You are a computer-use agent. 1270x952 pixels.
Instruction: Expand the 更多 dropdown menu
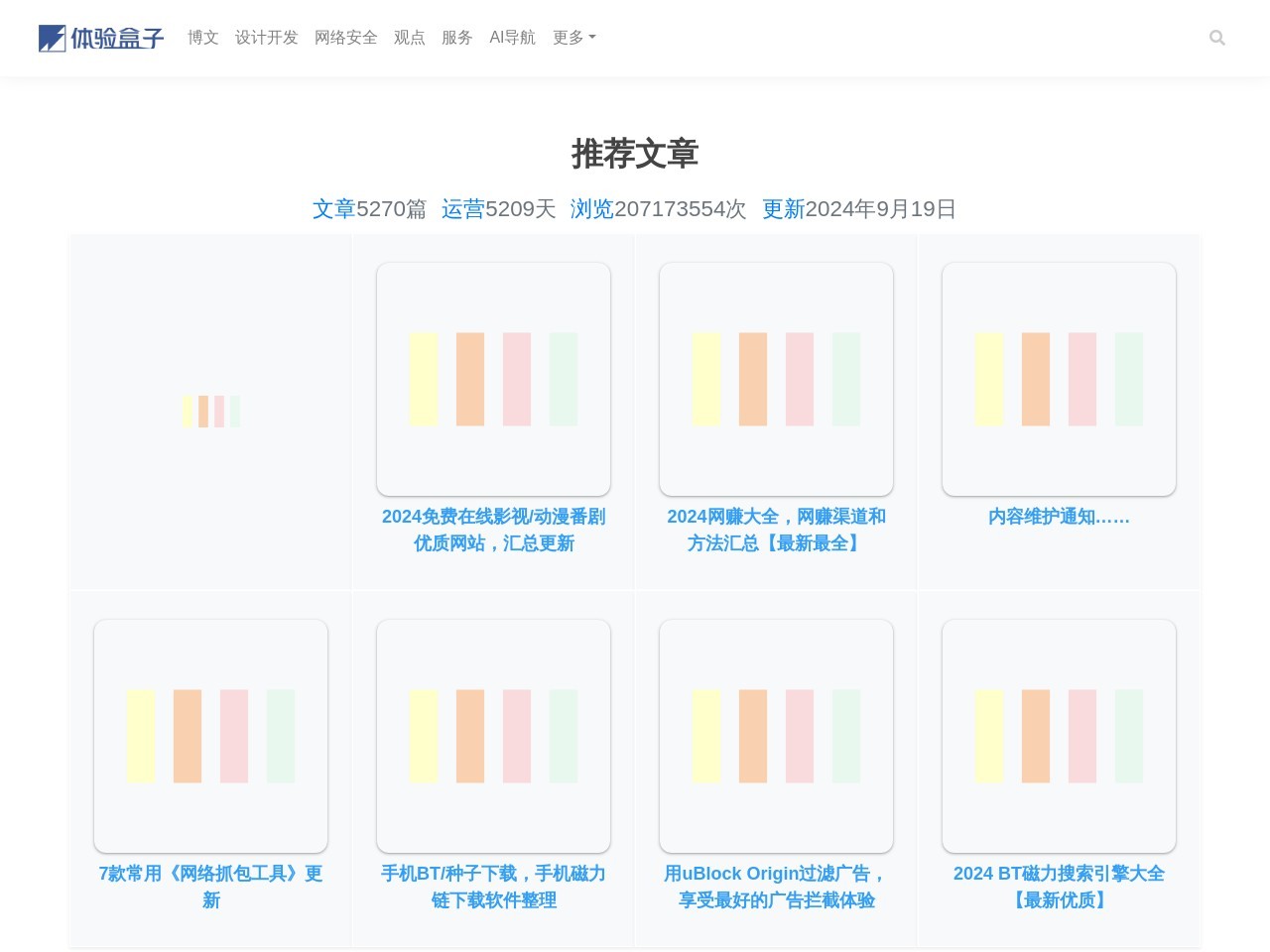click(x=574, y=38)
